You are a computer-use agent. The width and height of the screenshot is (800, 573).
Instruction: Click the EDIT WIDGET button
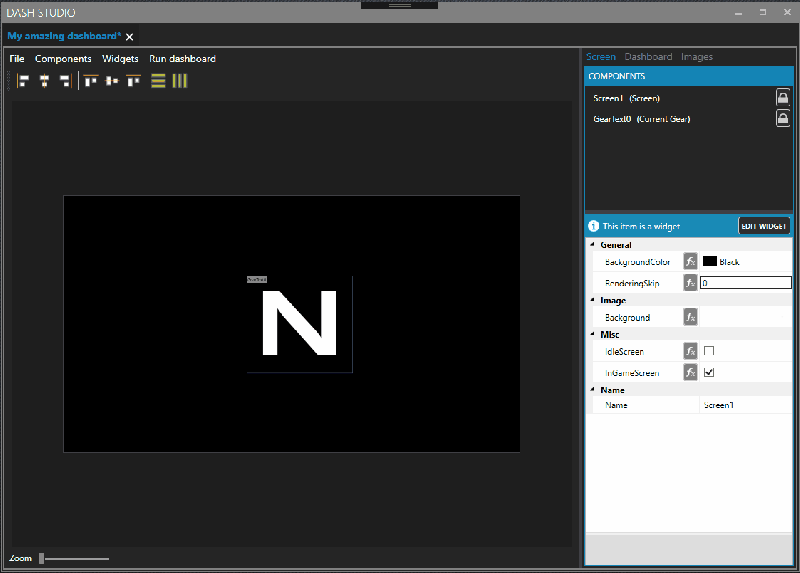tap(764, 226)
